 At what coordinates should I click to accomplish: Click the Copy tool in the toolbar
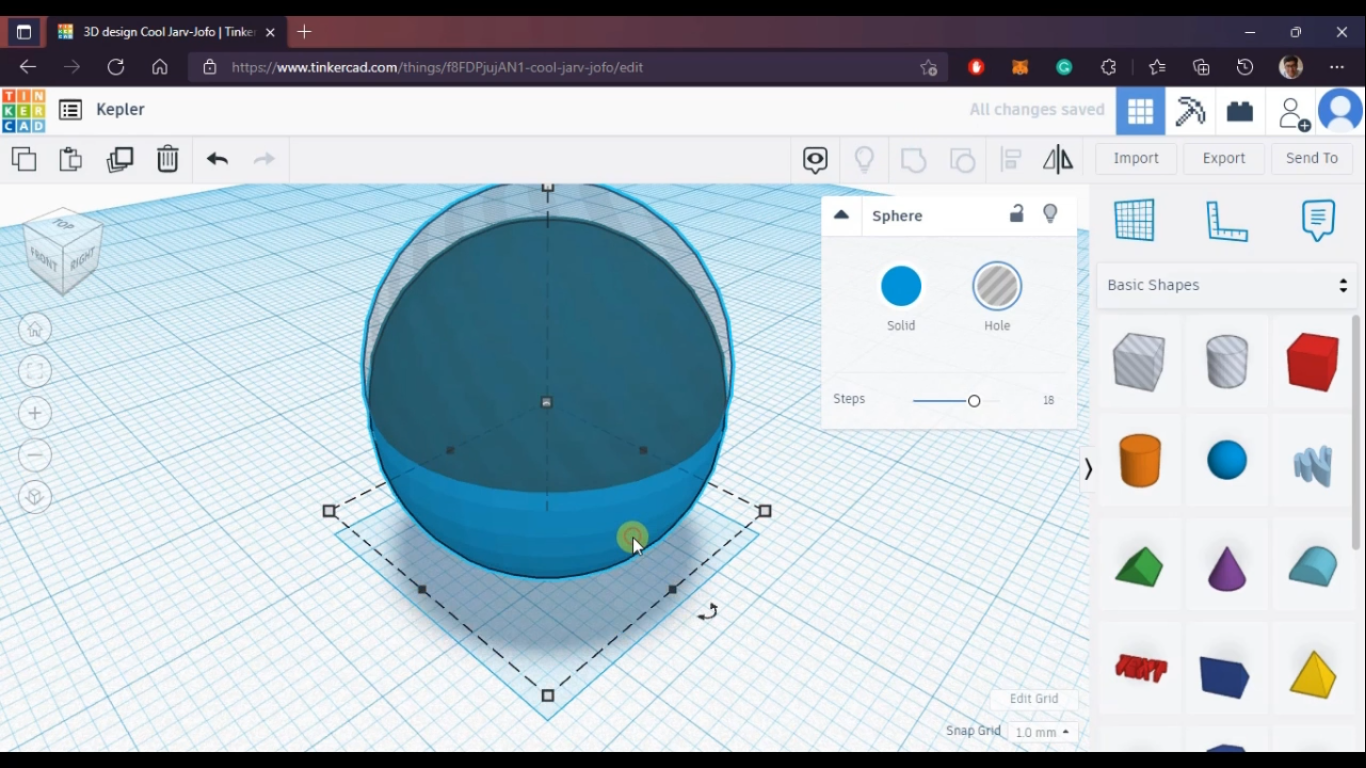click(x=24, y=159)
